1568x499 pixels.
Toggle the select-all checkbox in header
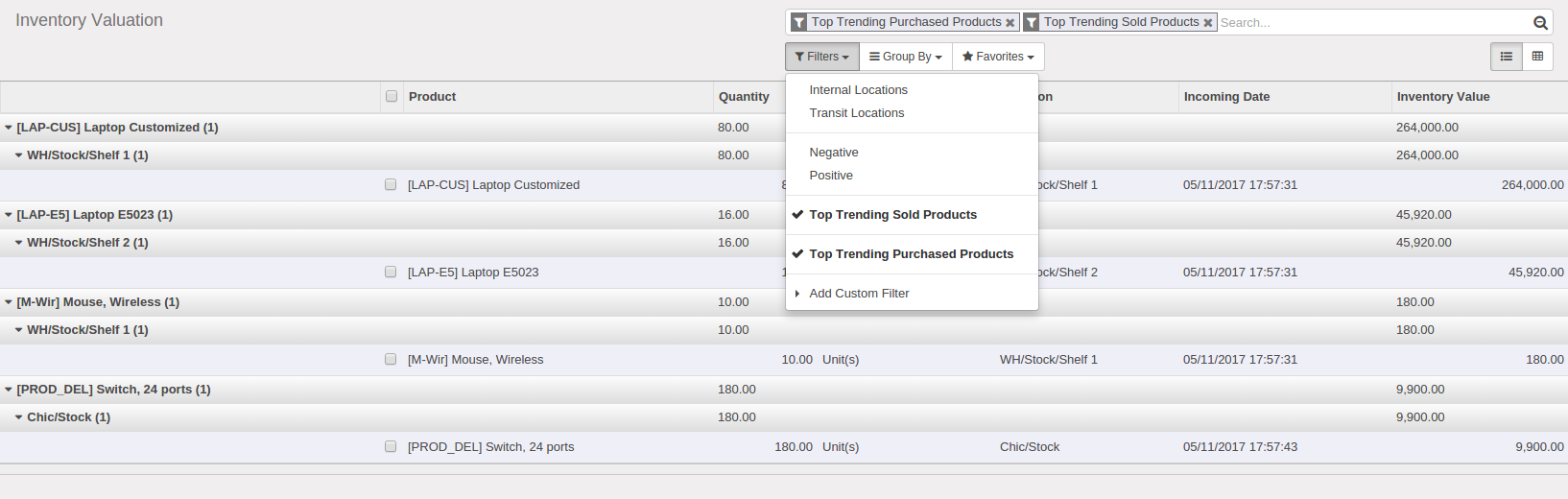[x=392, y=96]
